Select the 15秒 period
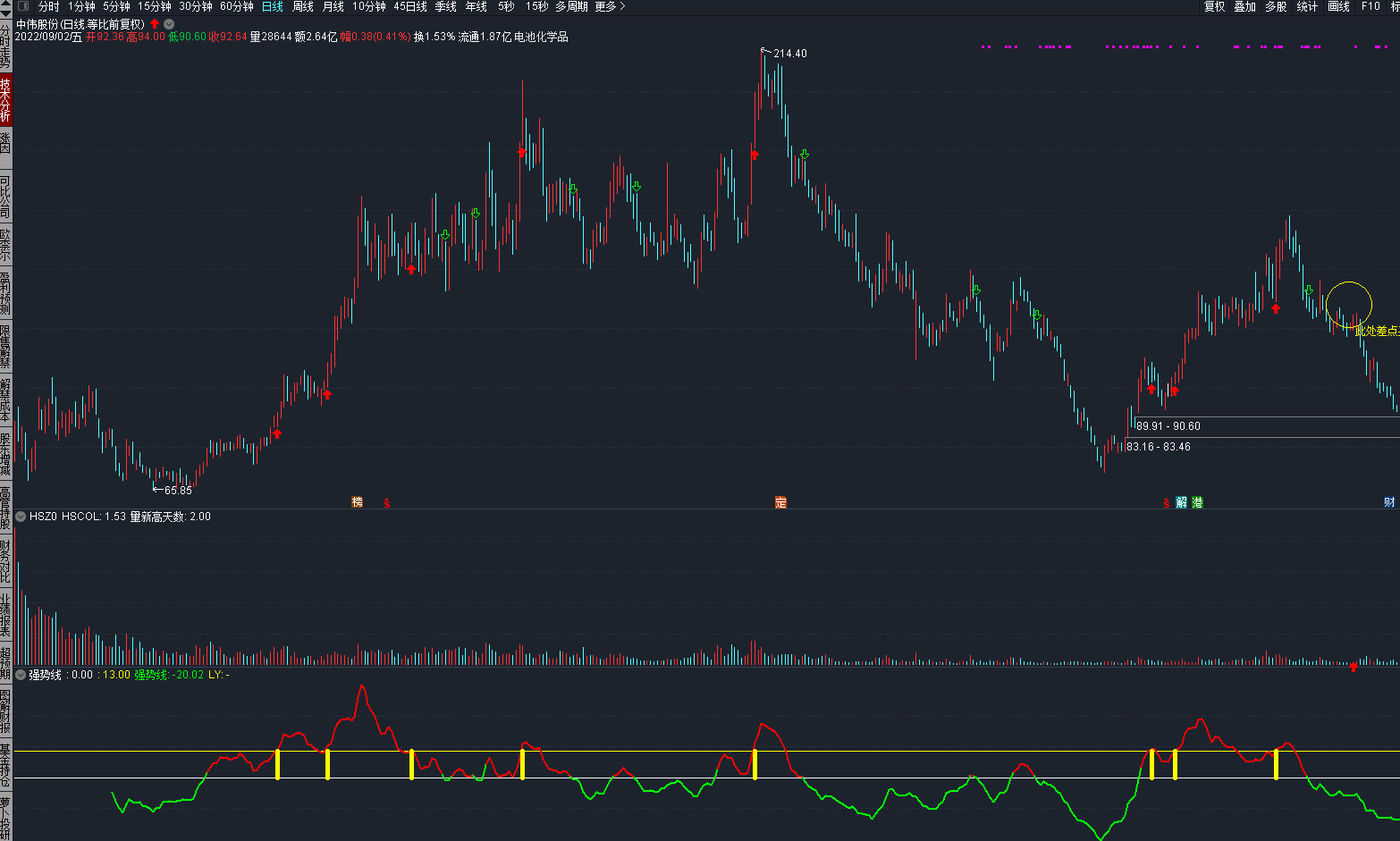 (537, 6)
